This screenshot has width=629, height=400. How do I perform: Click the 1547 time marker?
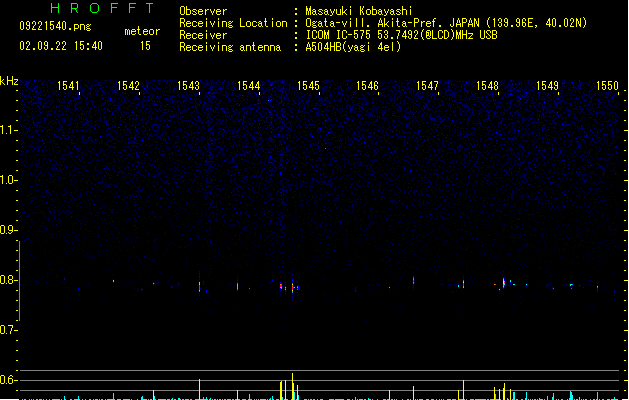pyautogui.click(x=428, y=86)
